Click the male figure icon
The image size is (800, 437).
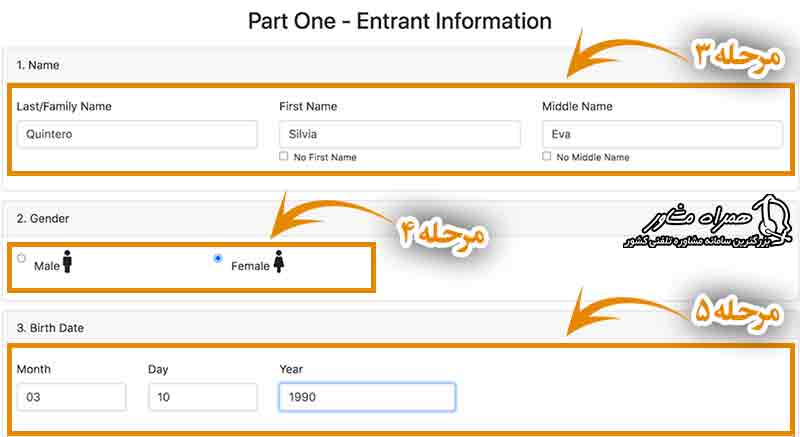pyautogui.click(x=67, y=262)
